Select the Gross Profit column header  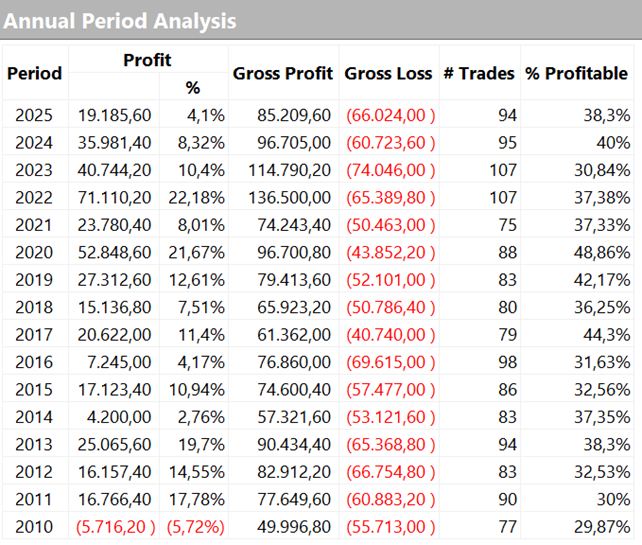point(283,73)
